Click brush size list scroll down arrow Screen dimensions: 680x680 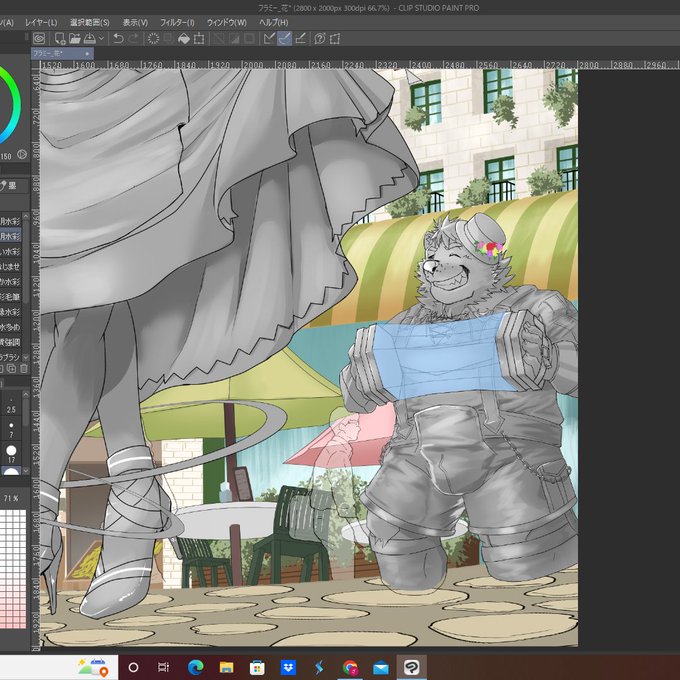click(26, 471)
